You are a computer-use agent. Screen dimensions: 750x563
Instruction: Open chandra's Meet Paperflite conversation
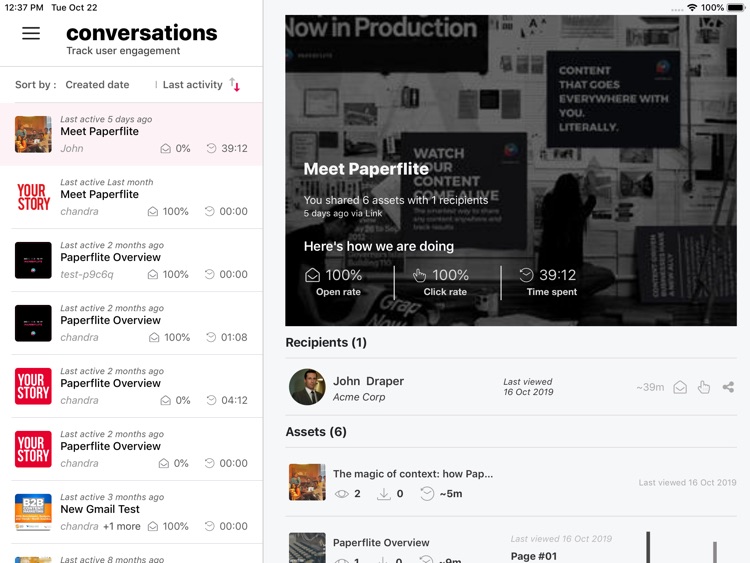[x=132, y=197]
